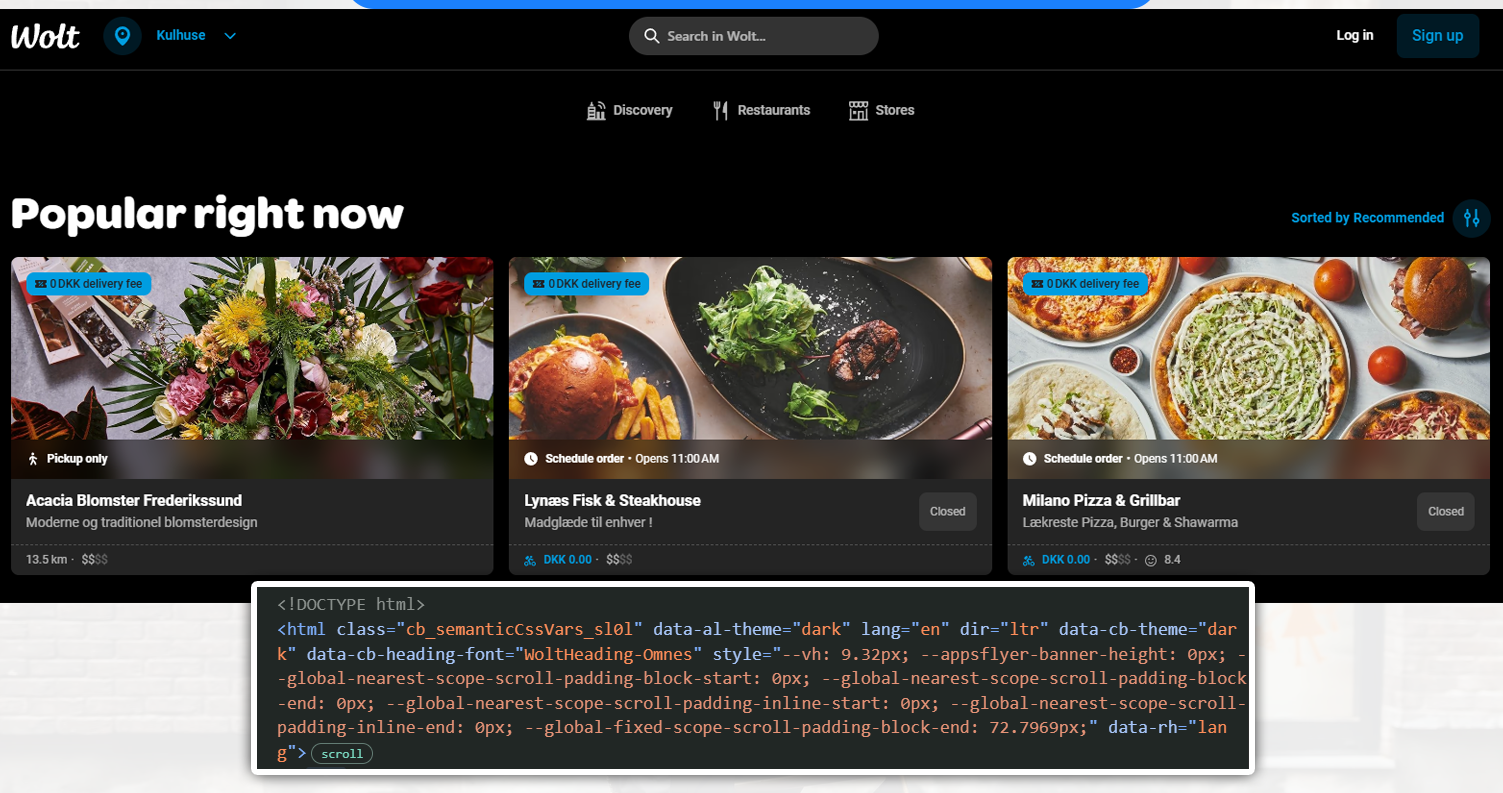Click the filter sliders icon
Screen dimensions: 1503x793
1471,218
